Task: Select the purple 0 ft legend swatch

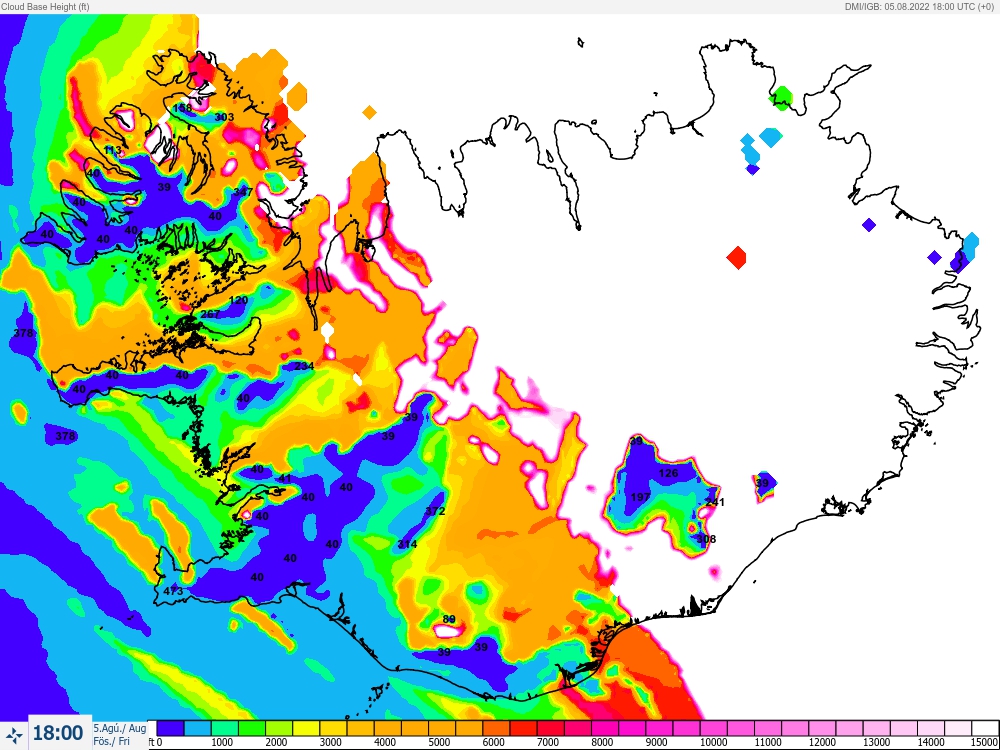Action: point(170,728)
